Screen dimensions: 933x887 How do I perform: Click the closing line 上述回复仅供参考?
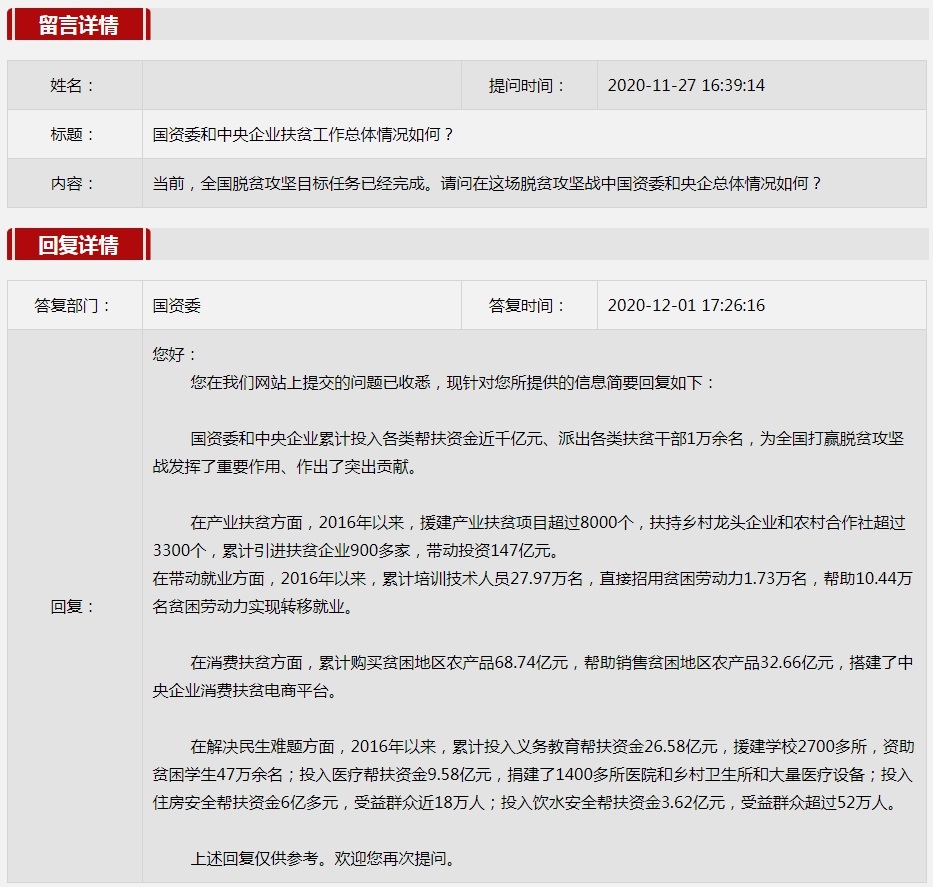322,858
